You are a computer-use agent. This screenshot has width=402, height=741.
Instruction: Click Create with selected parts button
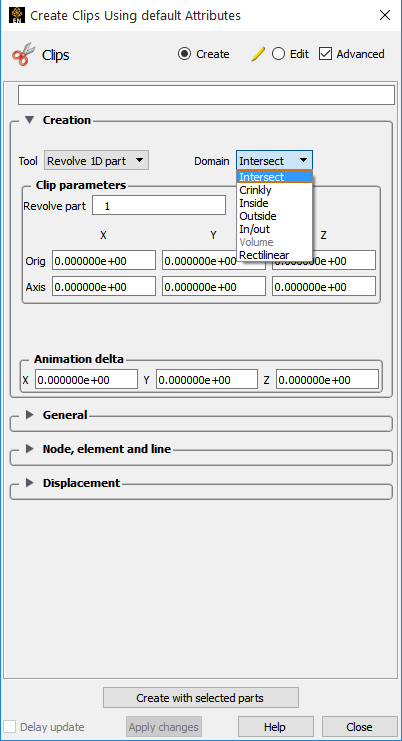(x=201, y=698)
